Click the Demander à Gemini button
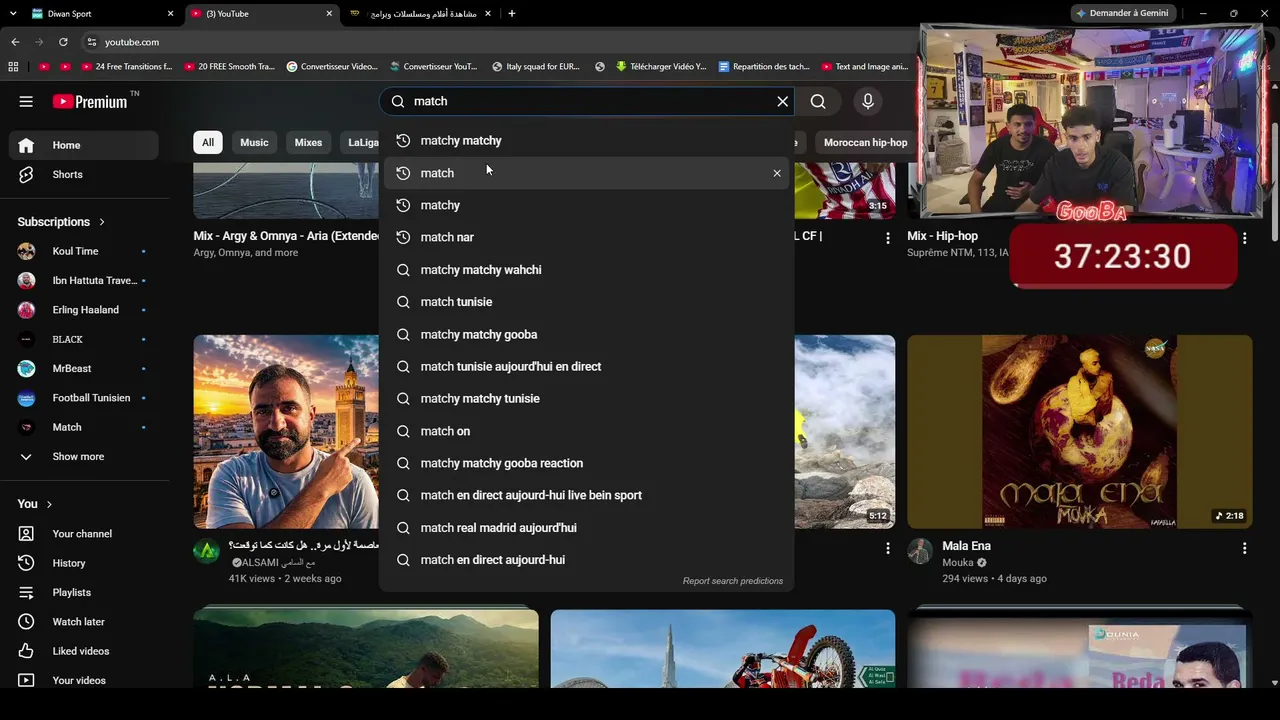Image resolution: width=1280 pixels, height=720 pixels. 1123,13
